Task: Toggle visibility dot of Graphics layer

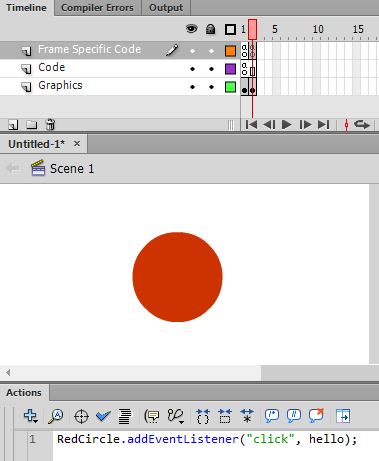Action: click(x=192, y=87)
